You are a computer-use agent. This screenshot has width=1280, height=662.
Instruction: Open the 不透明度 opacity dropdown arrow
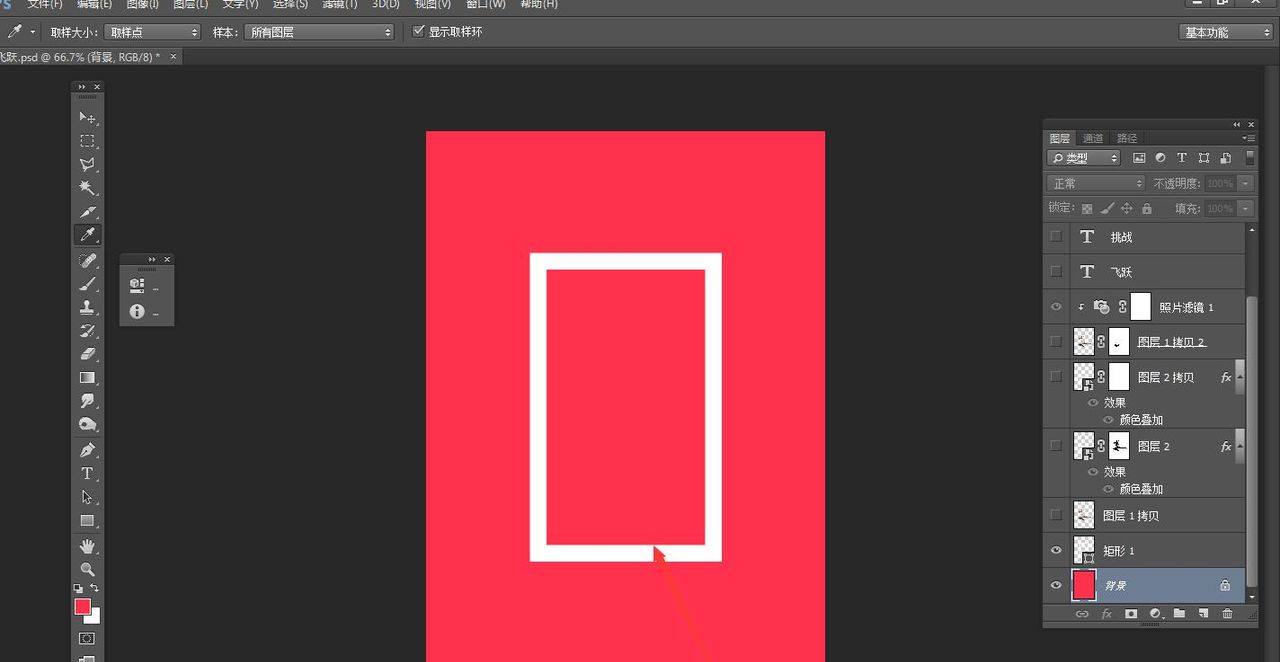click(1245, 183)
